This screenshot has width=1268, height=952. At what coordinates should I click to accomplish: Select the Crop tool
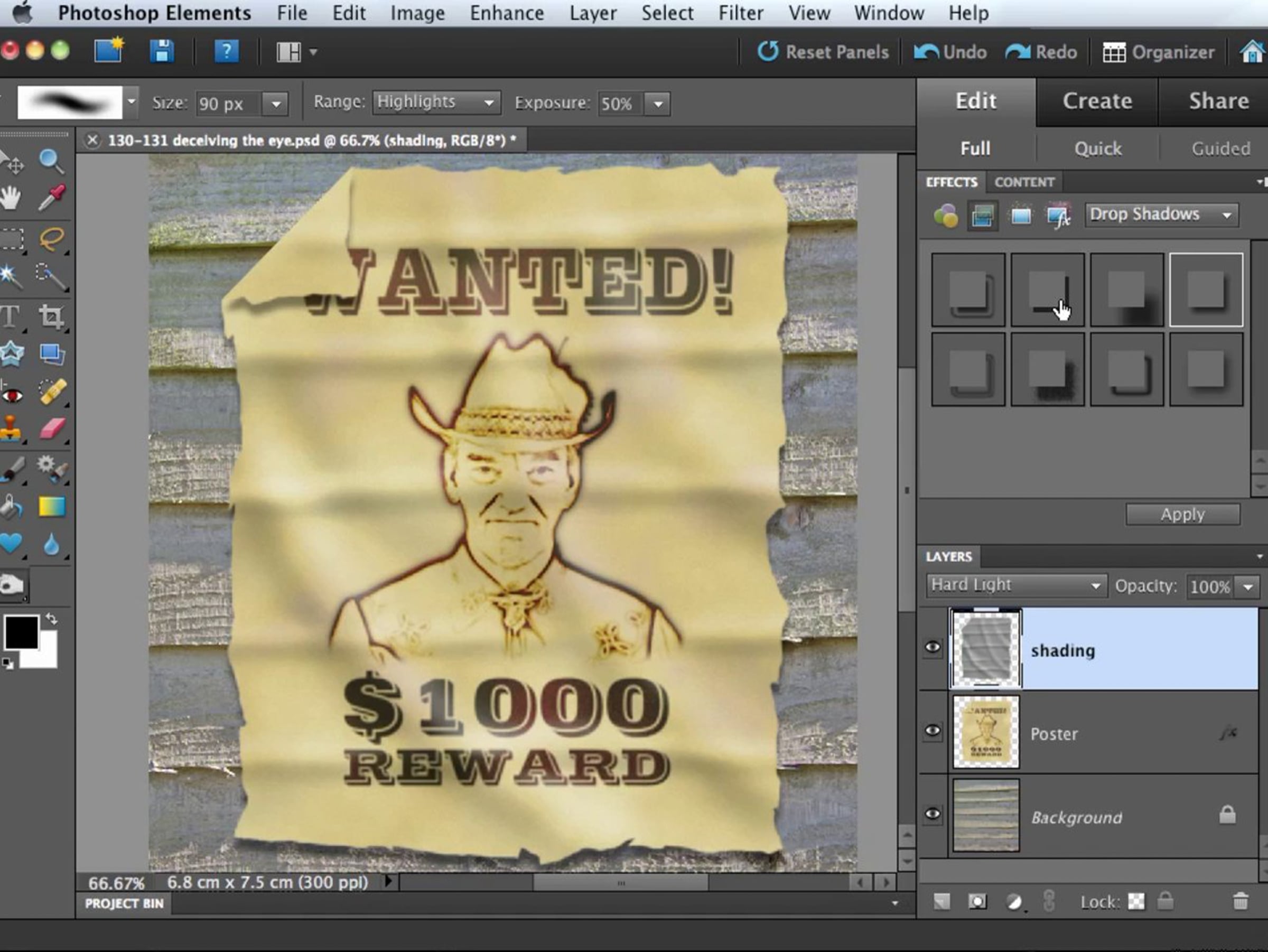51,316
